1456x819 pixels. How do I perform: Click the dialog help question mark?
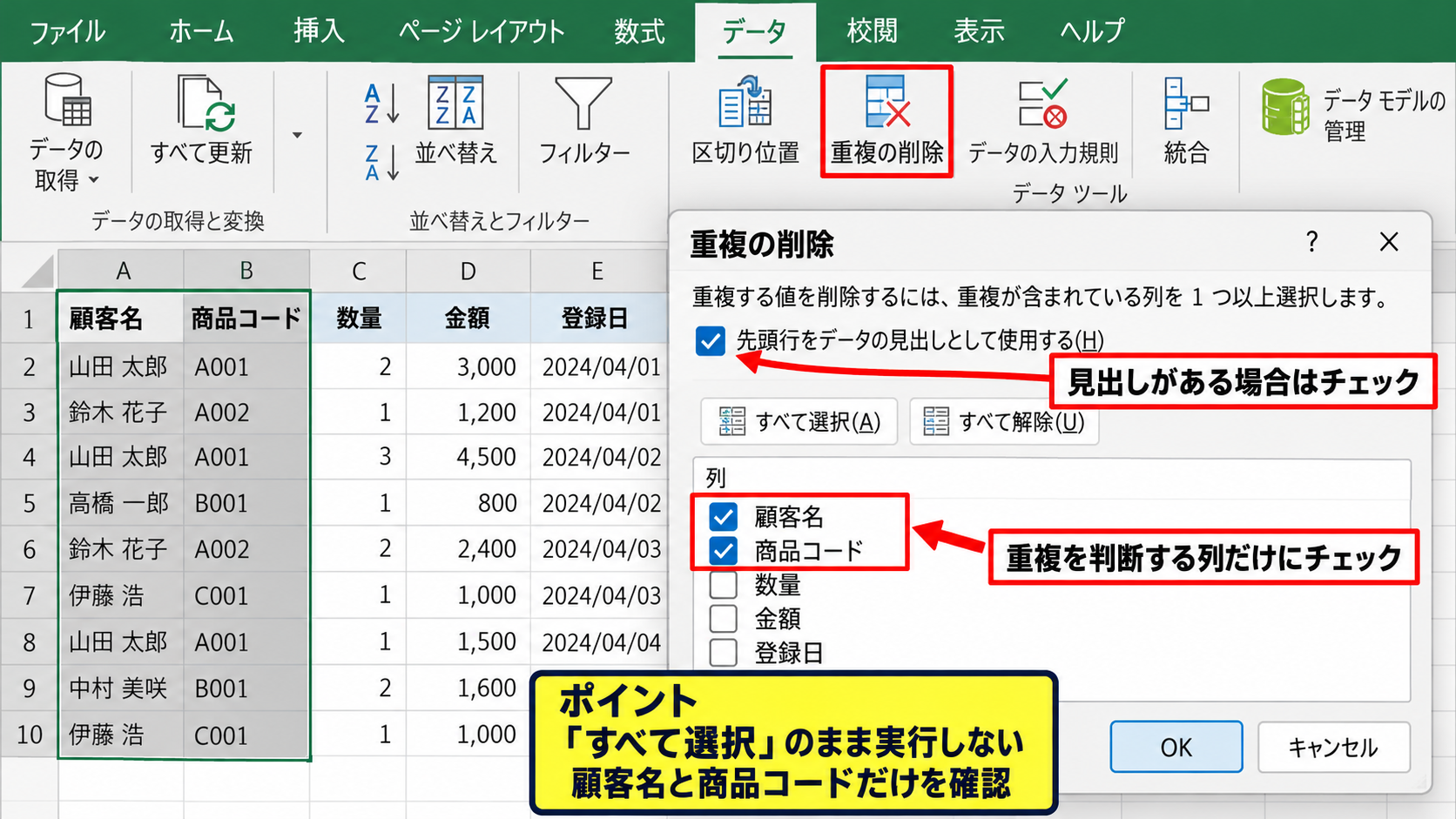pos(1311,242)
